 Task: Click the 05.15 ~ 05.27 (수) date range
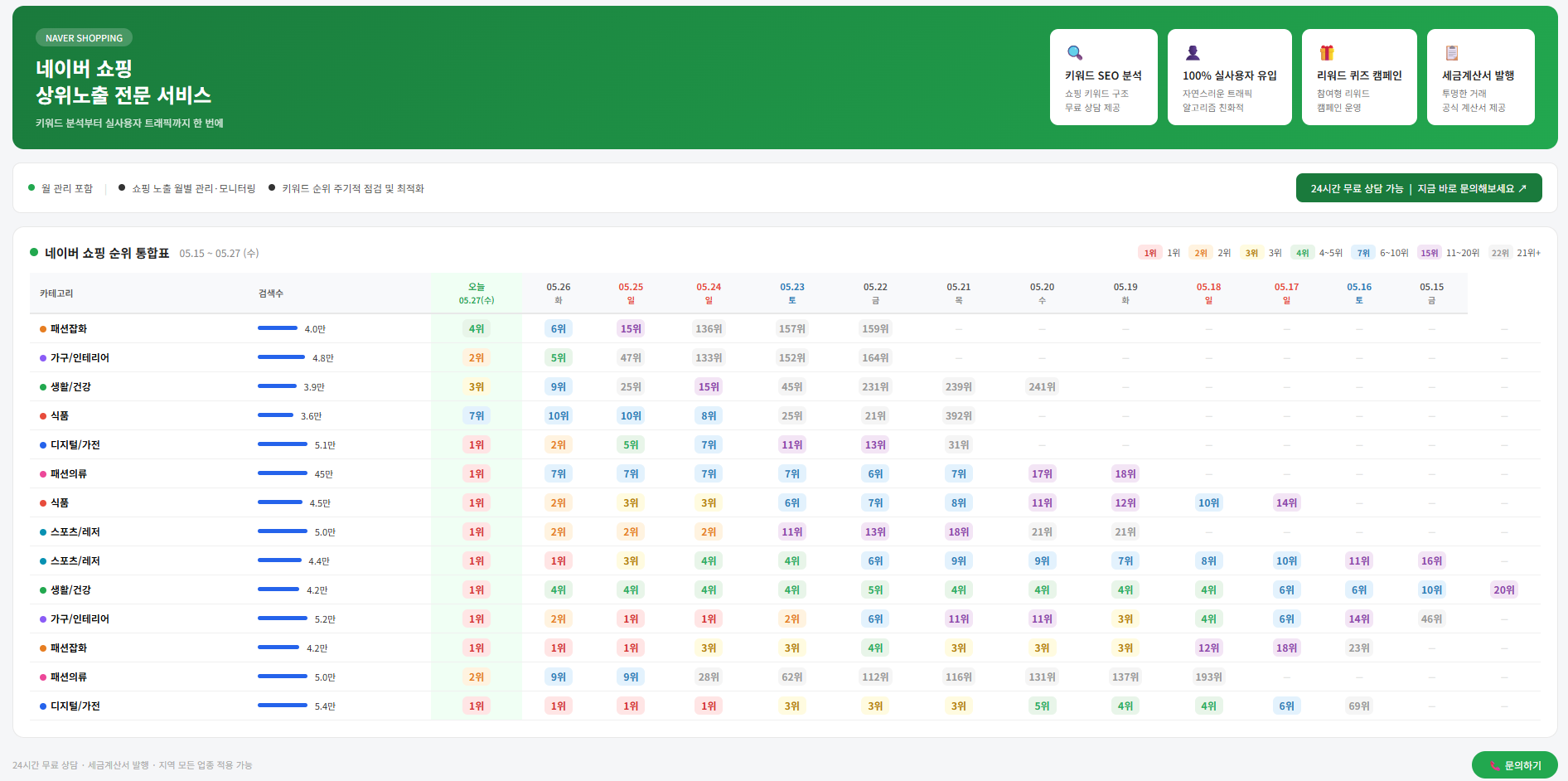219,254
